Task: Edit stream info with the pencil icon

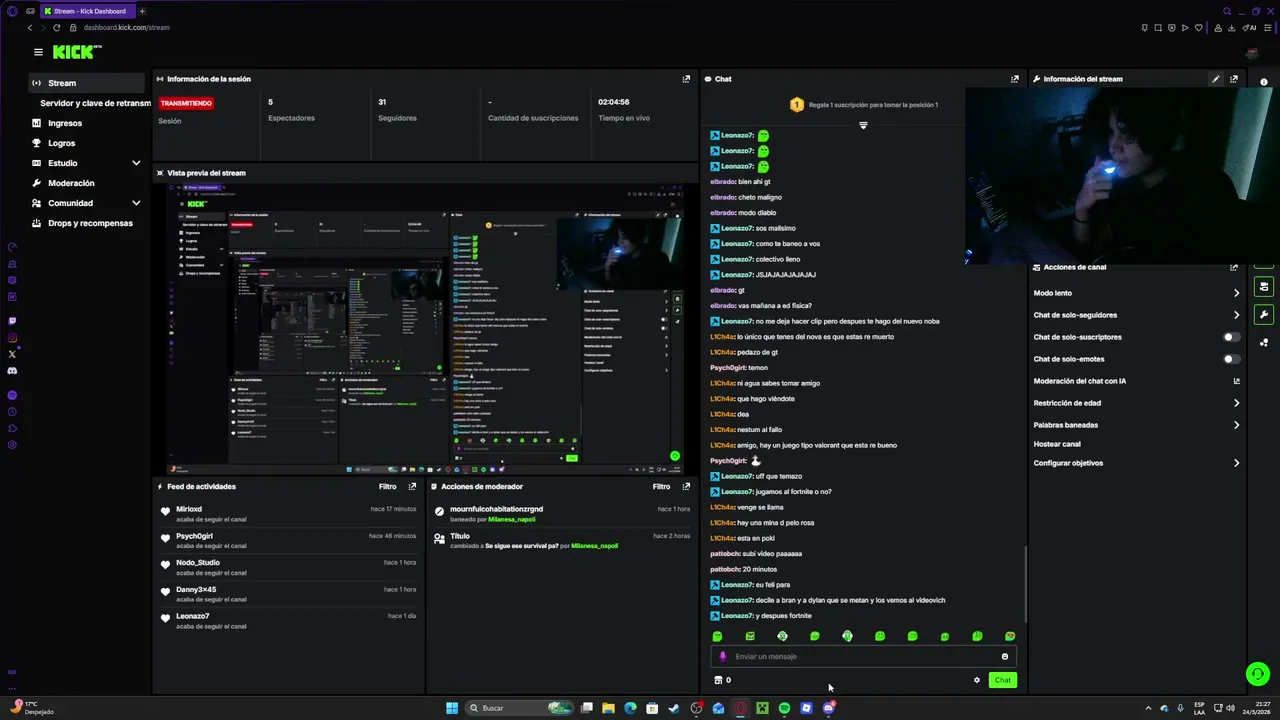Action: (x=1216, y=79)
